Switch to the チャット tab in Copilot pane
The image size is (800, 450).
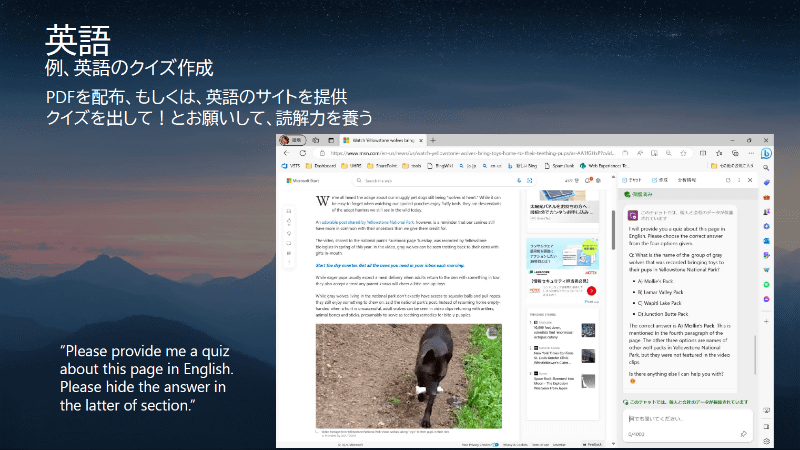pos(632,180)
